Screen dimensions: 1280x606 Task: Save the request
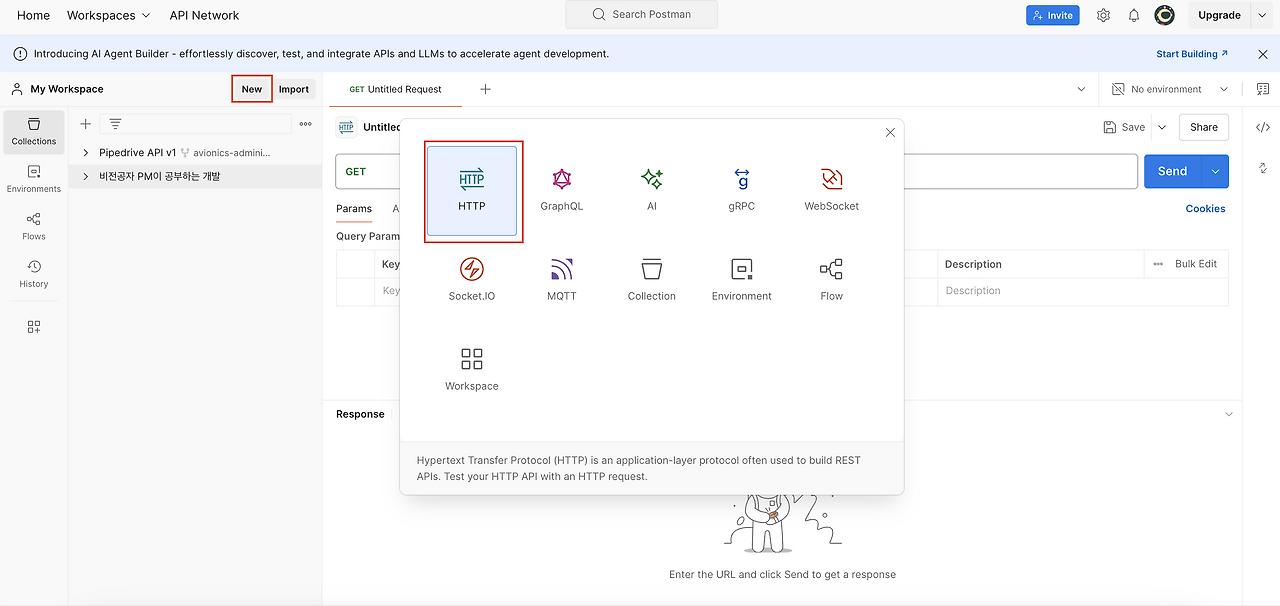coord(1125,127)
